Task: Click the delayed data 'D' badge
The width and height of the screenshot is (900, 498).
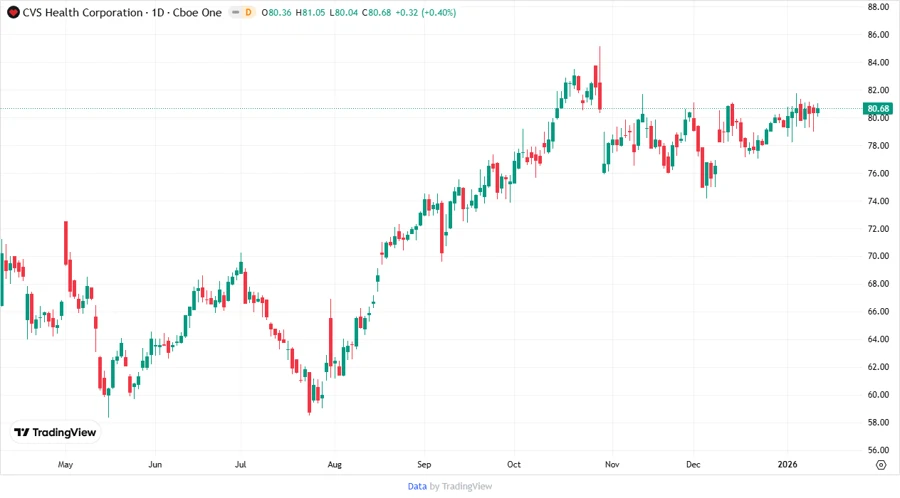Action: pos(248,13)
